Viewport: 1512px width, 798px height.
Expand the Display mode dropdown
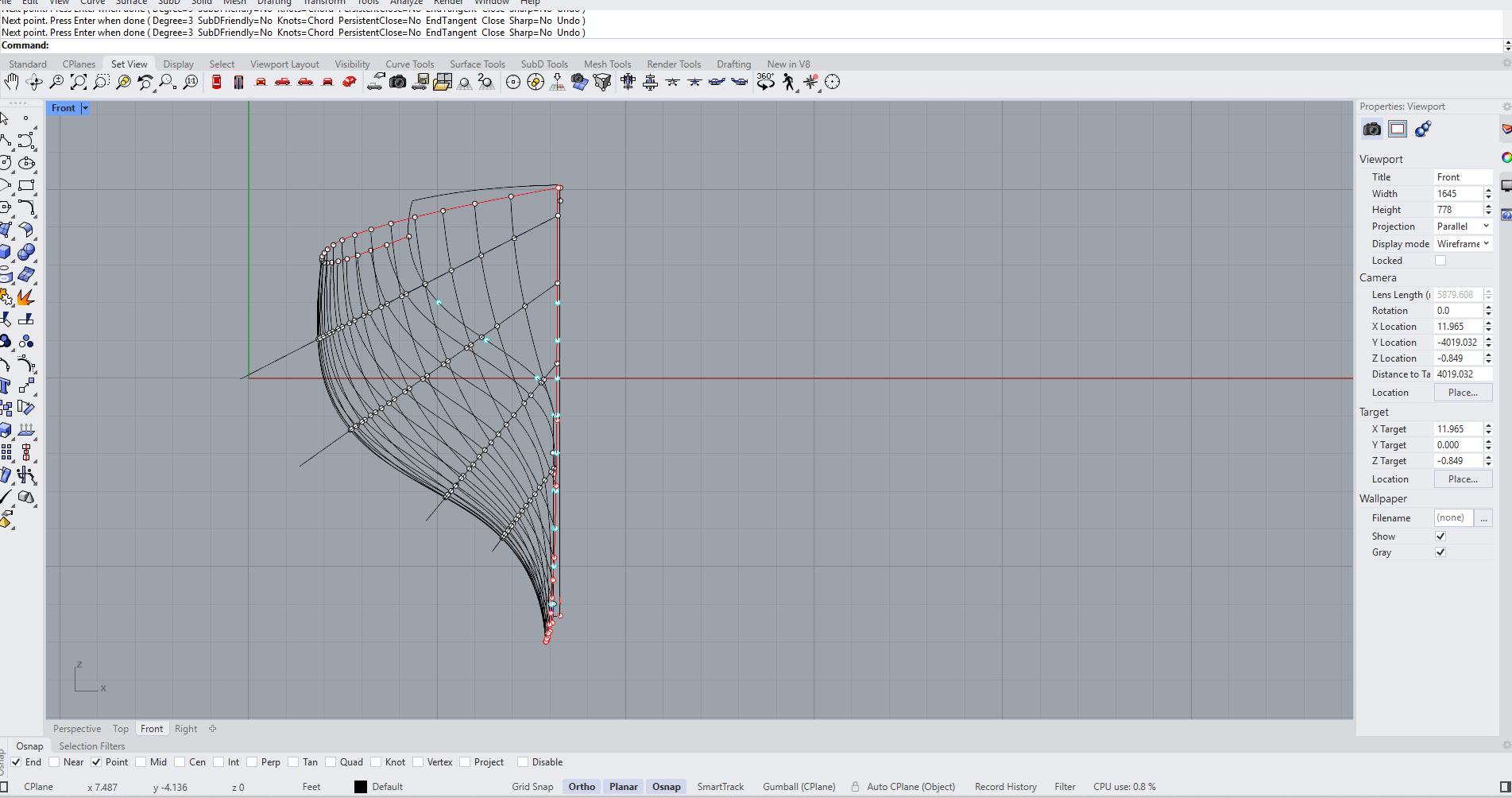1462,244
